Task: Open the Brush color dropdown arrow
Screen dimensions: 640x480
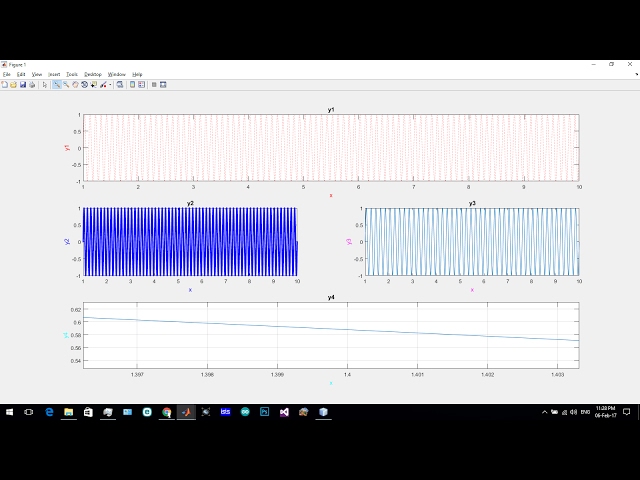Action: (x=110, y=85)
